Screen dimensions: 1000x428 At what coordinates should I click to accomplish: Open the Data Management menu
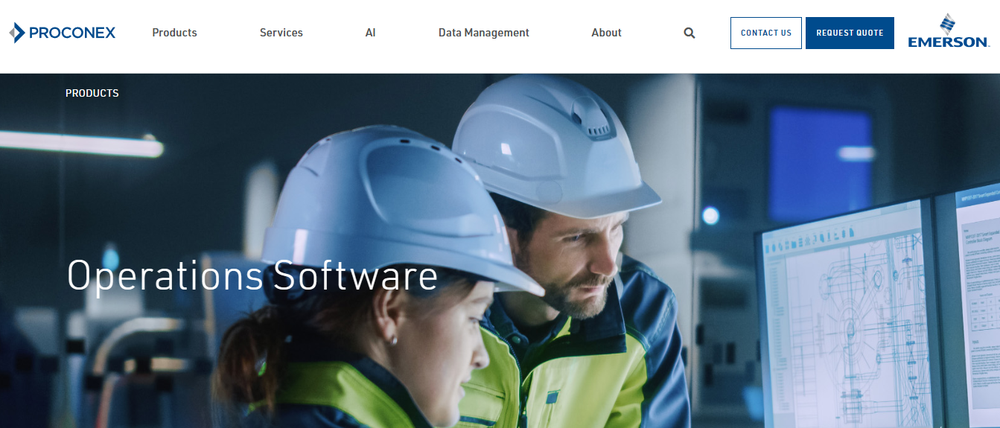point(483,33)
